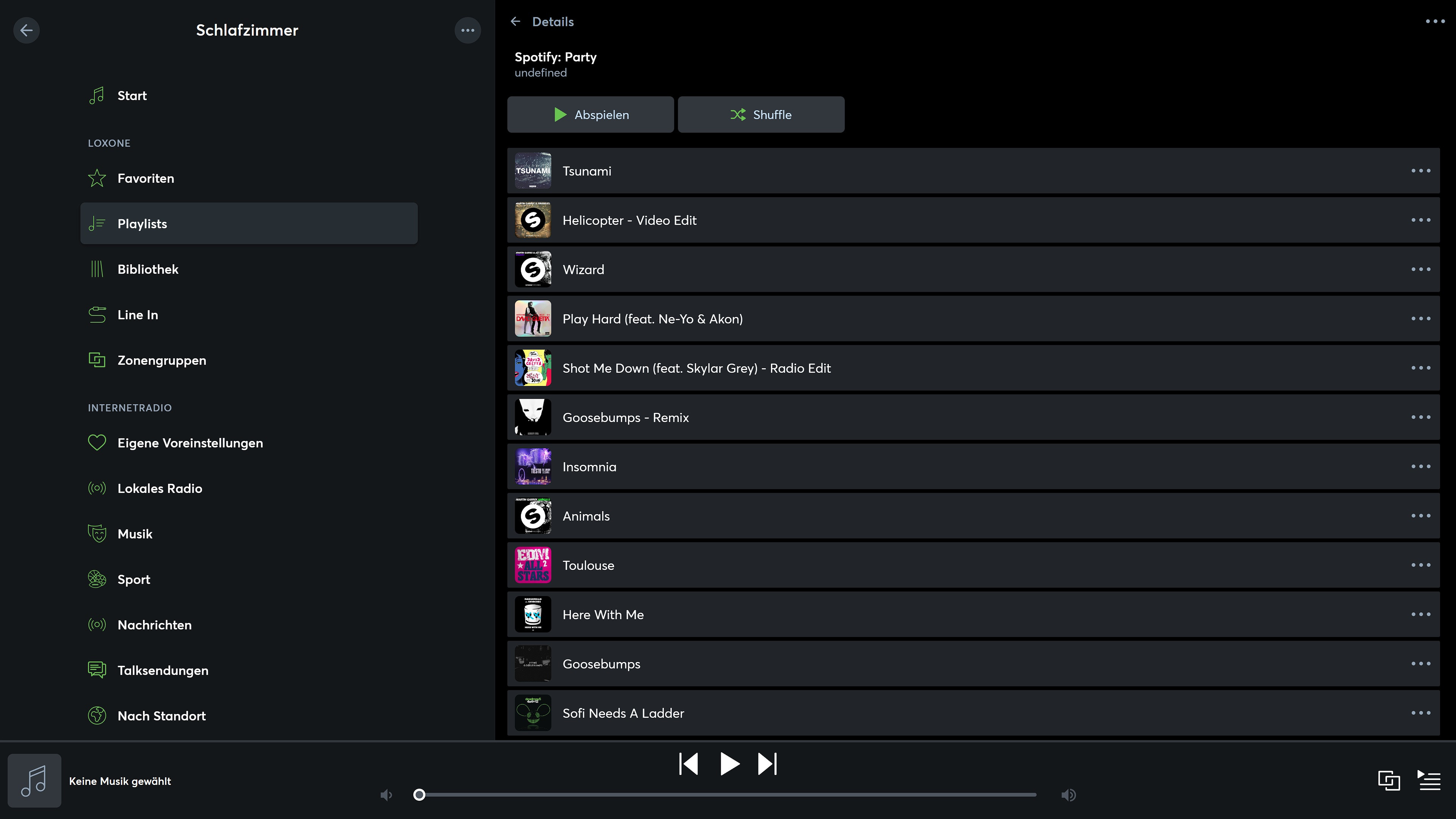Open options for Wizard
The height and width of the screenshot is (819, 1456).
pyautogui.click(x=1420, y=269)
